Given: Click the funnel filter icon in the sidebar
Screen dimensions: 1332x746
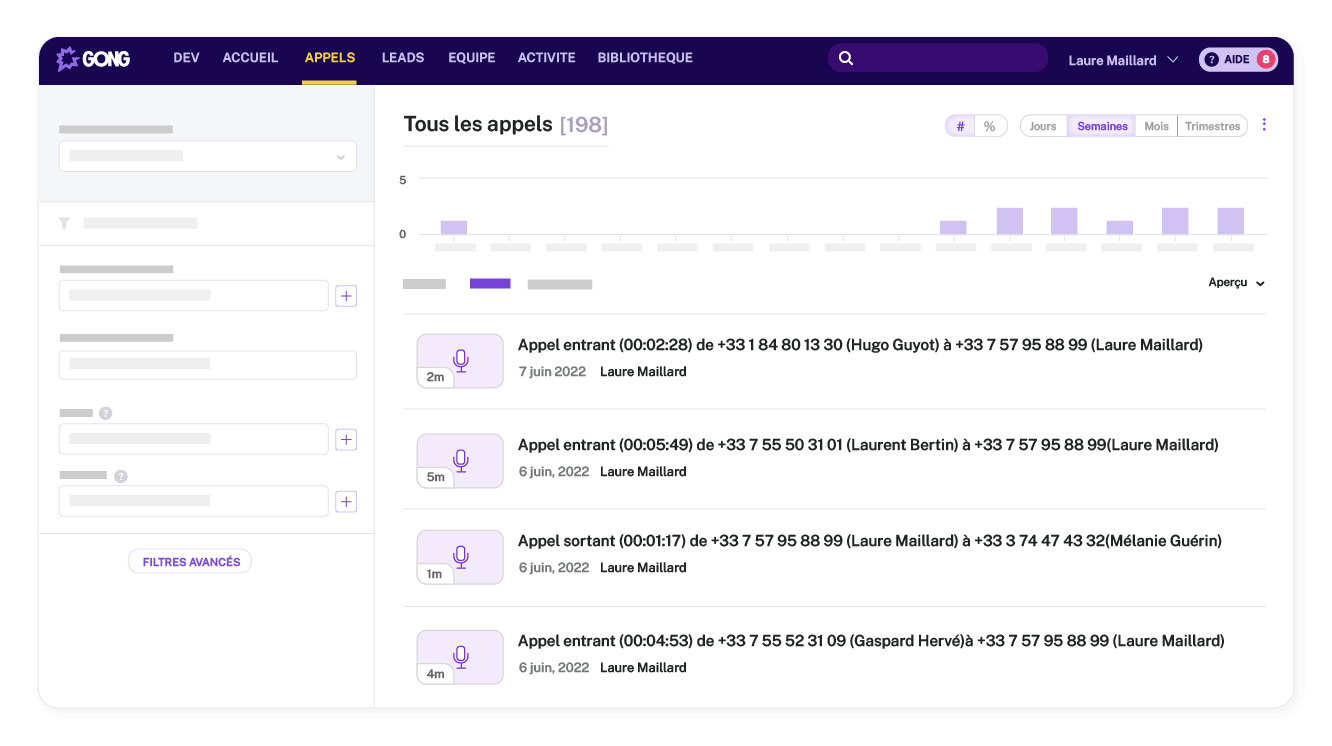Looking at the screenshot, I should click(64, 223).
